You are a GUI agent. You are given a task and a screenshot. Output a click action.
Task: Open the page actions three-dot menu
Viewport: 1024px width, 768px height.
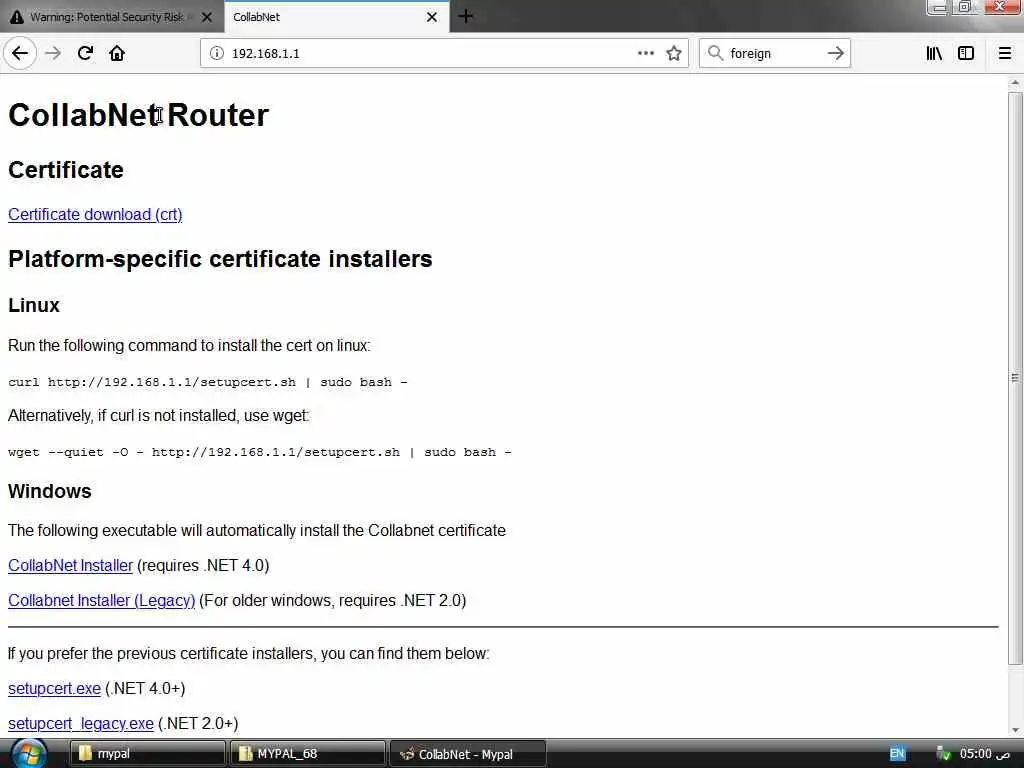tap(645, 53)
